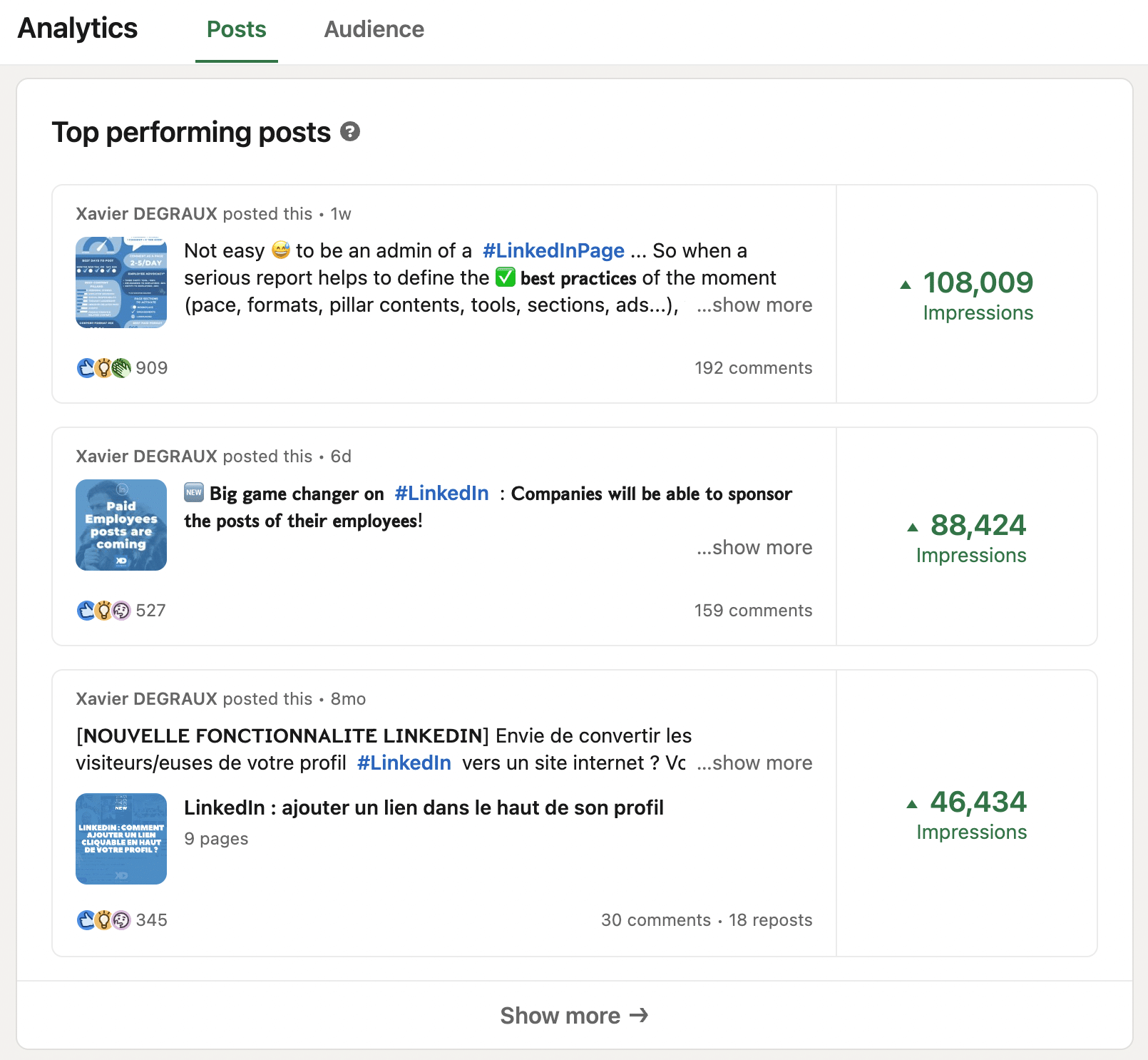Image resolution: width=1148 pixels, height=1060 pixels.
Task: Open the #LinkedInPage hashtag link
Action: point(553,251)
